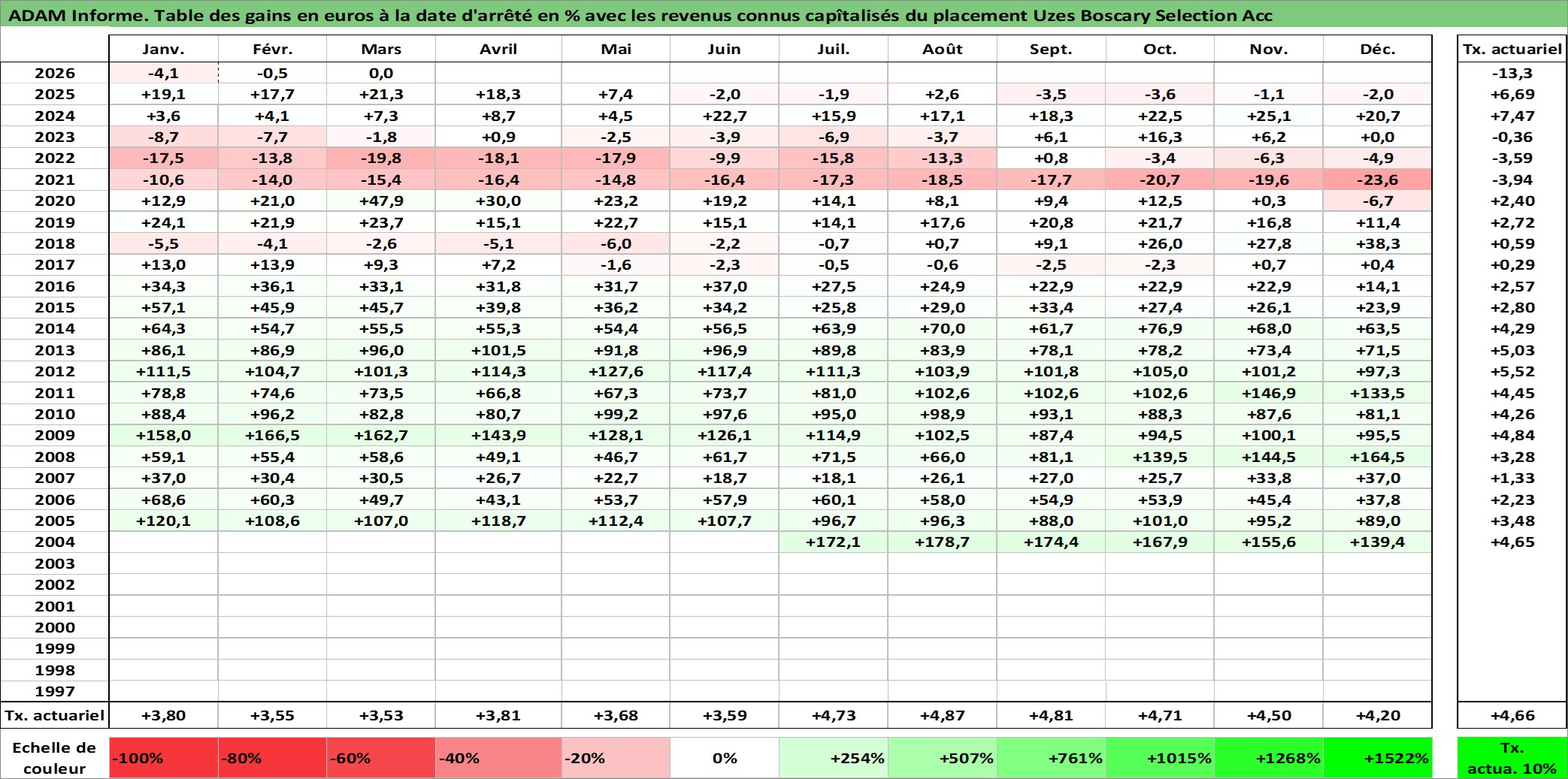Select the +76,9 cell for Oct. 2014
This screenshot has height=779, width=1568.
click(1160, 328)
